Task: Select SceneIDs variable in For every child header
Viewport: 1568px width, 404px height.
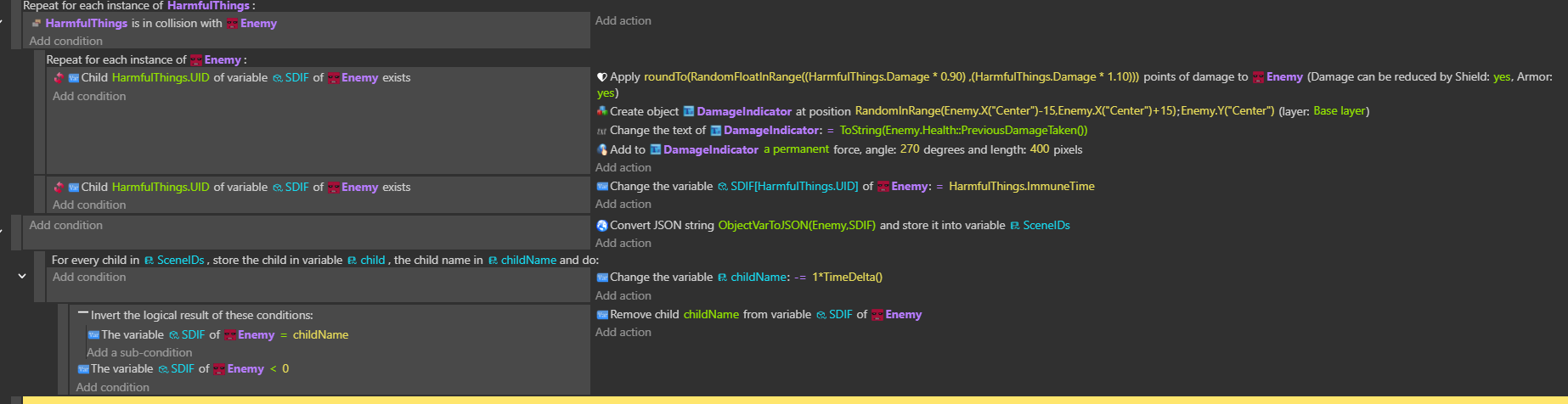Action: pyautogui.click(x=180, y=261)
